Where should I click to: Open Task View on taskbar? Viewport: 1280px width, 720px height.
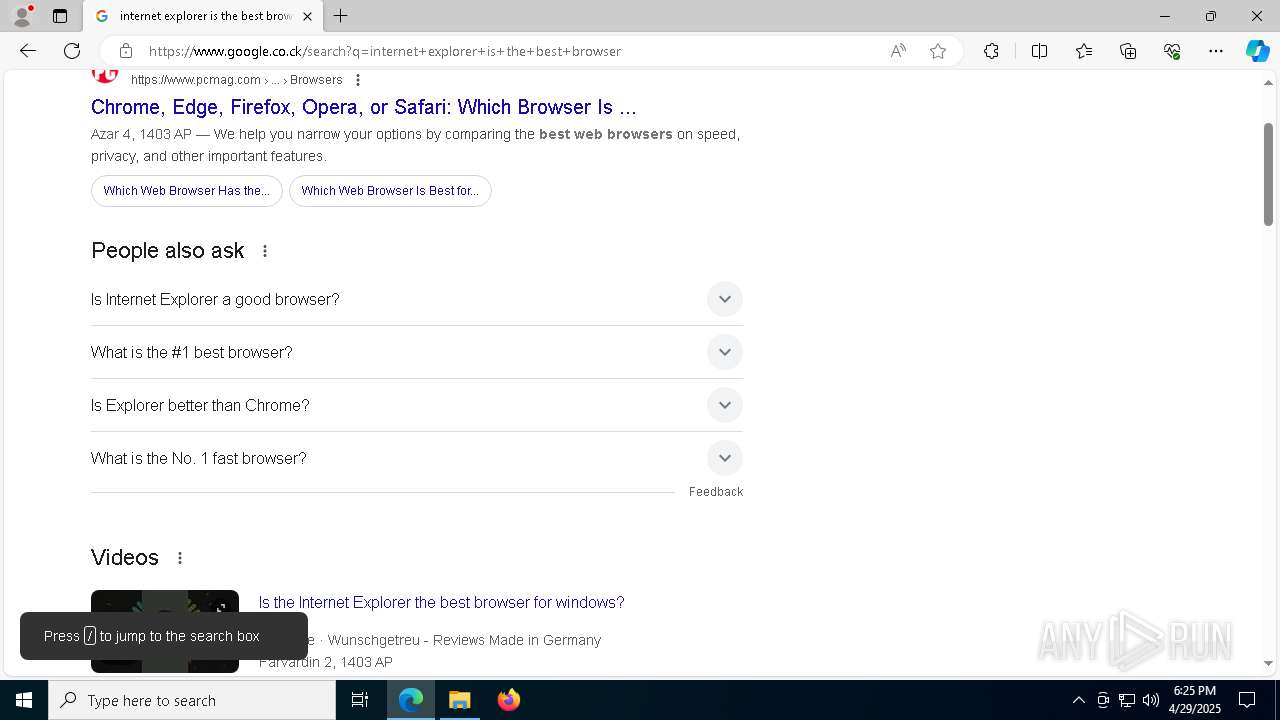(360, 700)
